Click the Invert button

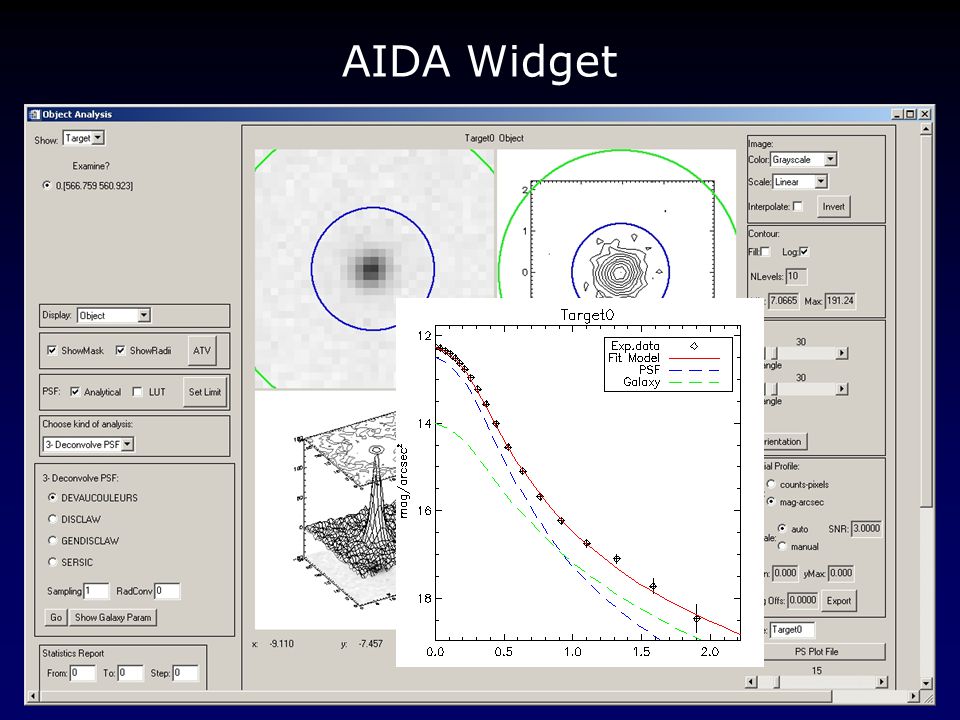(833, 207)
